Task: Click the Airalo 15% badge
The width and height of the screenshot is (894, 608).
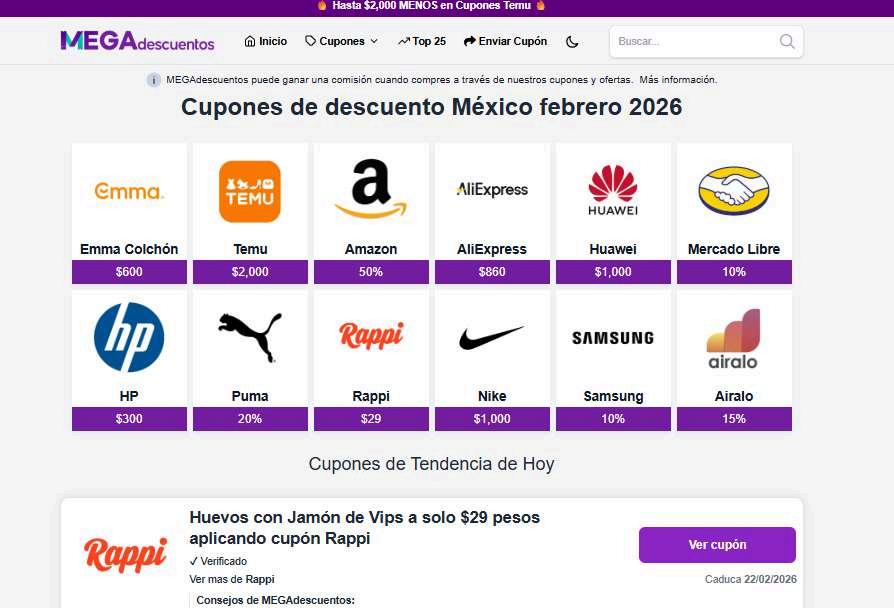Action: point(734,419)
